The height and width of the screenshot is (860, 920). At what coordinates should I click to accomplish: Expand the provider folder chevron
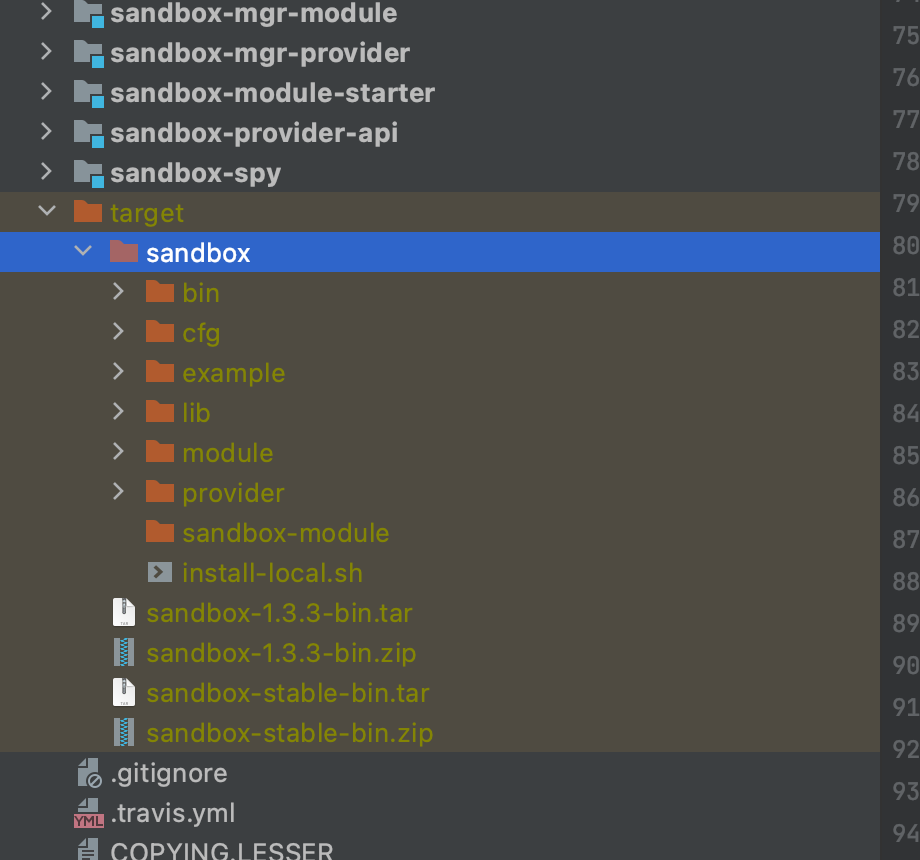click(118, 492)
